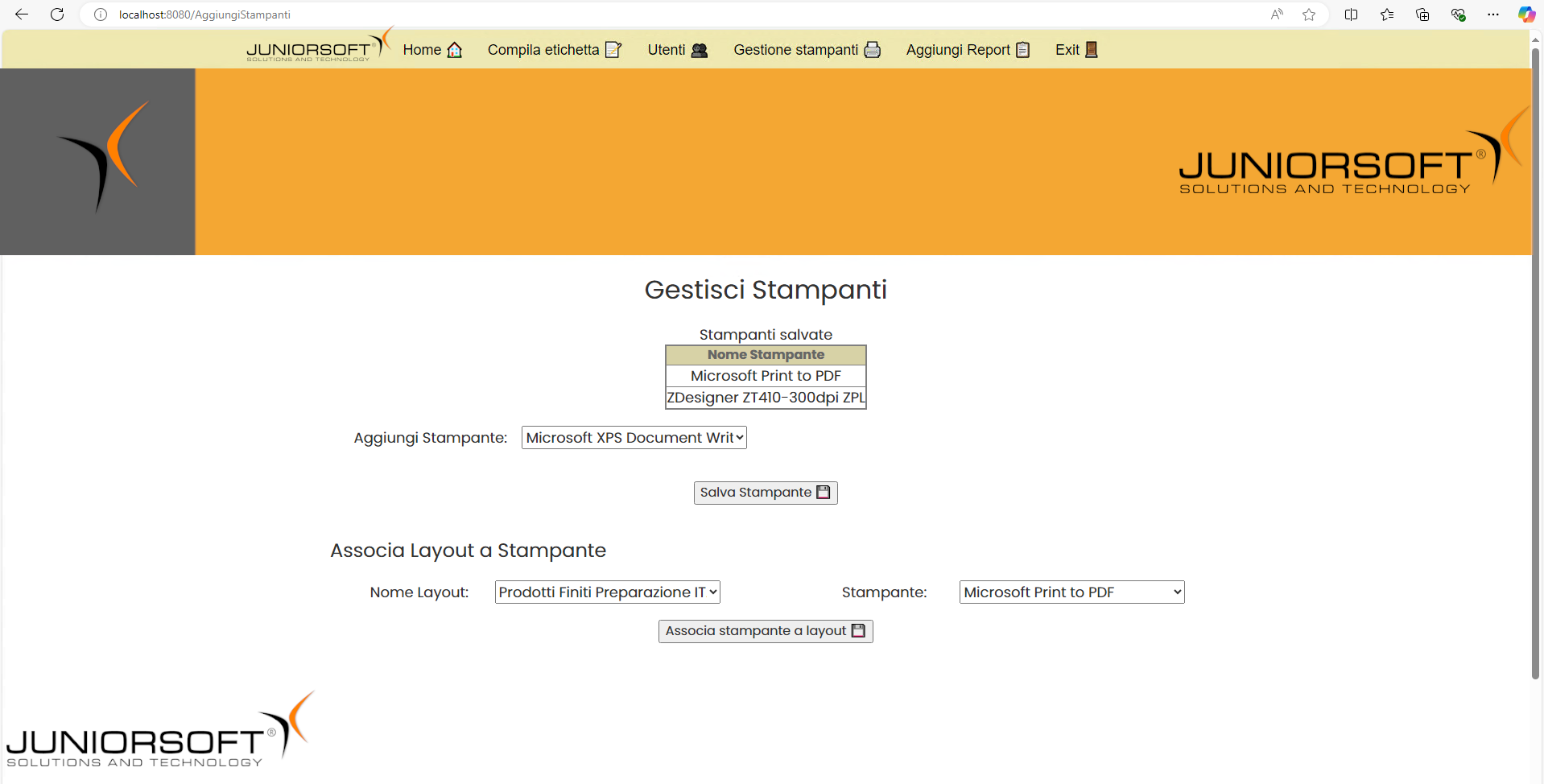1544x784 pixels.
Task: Open browser settings and more menu
Action: tap(1493, 14)
